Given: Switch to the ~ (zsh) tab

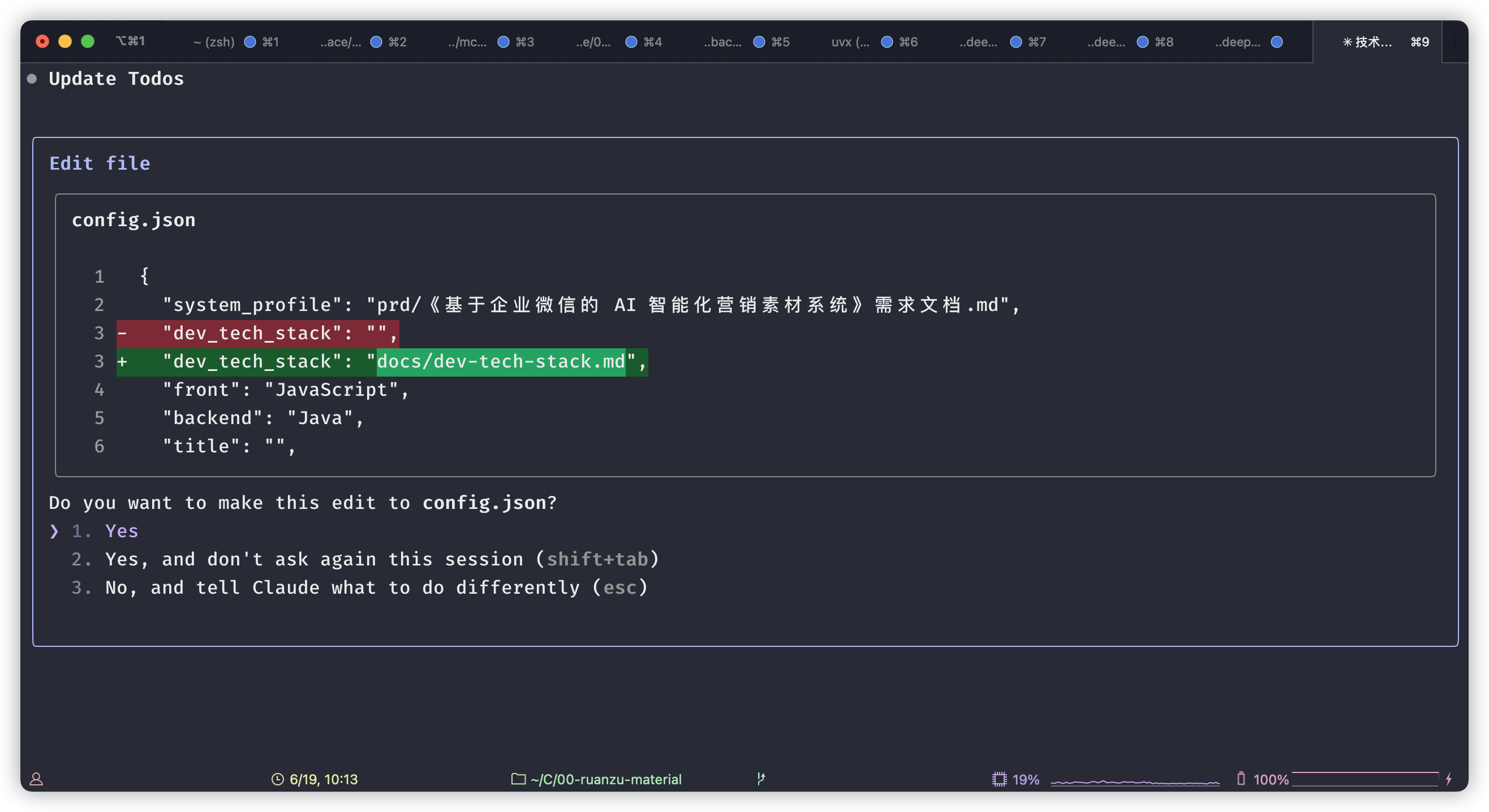Looking at the screenshot, I should coord(214,42).
